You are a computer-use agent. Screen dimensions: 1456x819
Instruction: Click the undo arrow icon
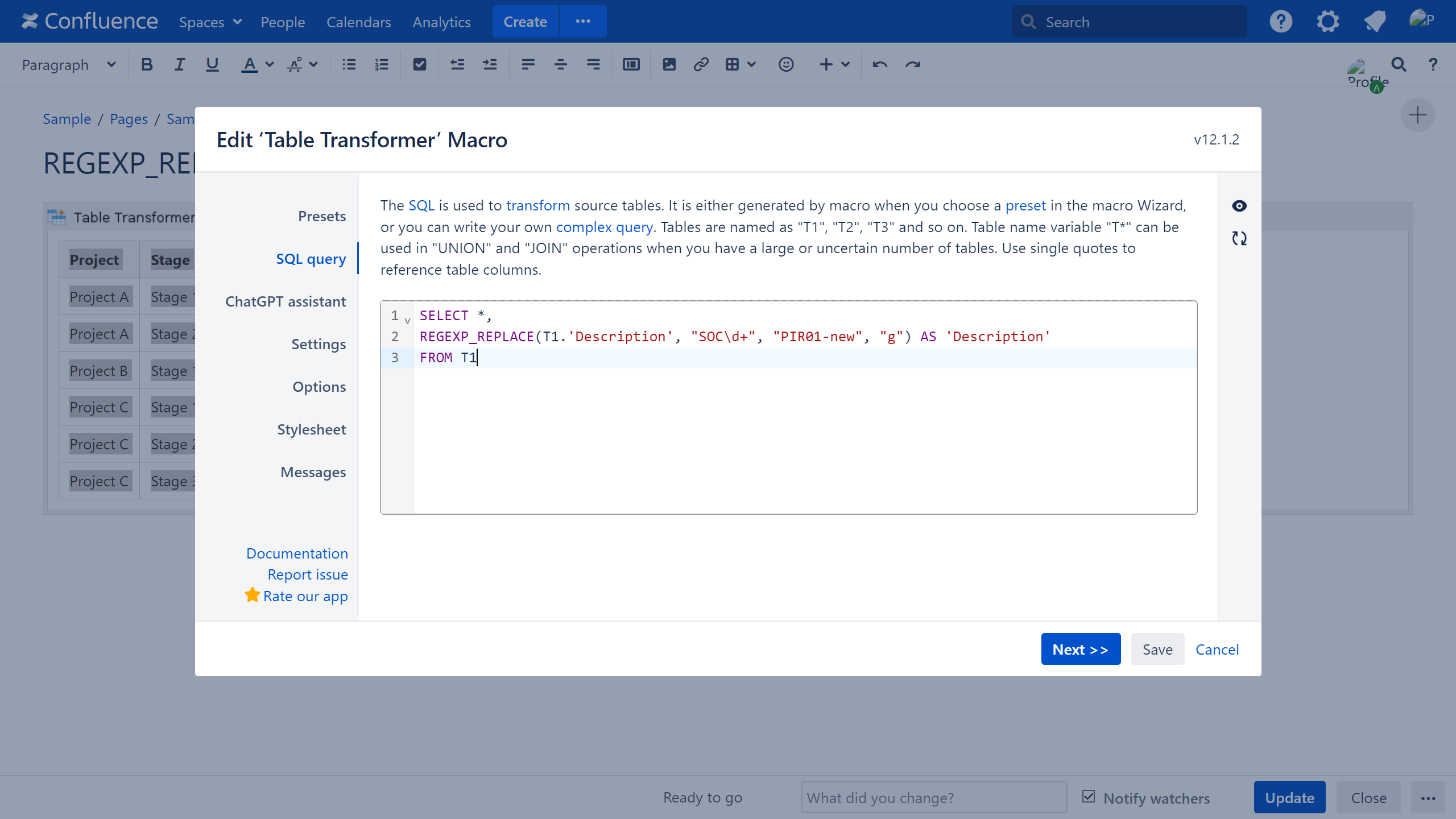(879, 65)
